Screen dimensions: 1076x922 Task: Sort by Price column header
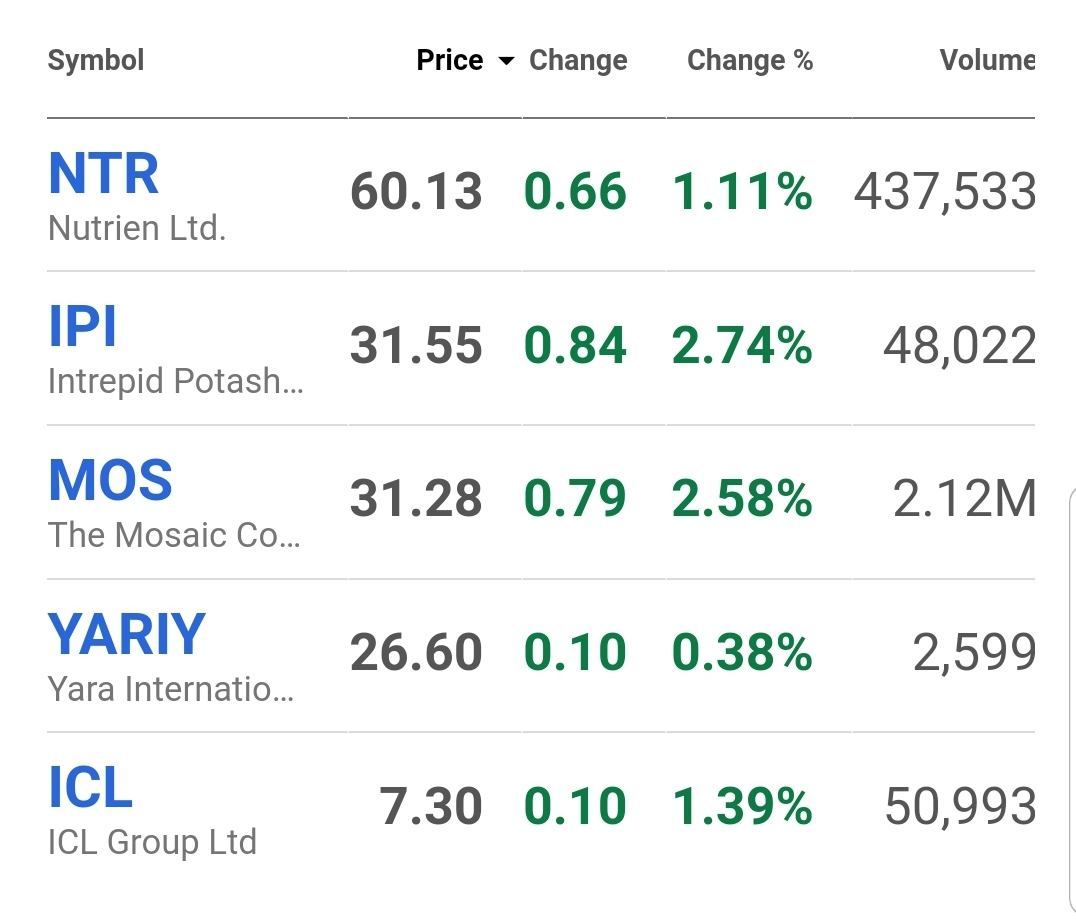tap(450, 60)
